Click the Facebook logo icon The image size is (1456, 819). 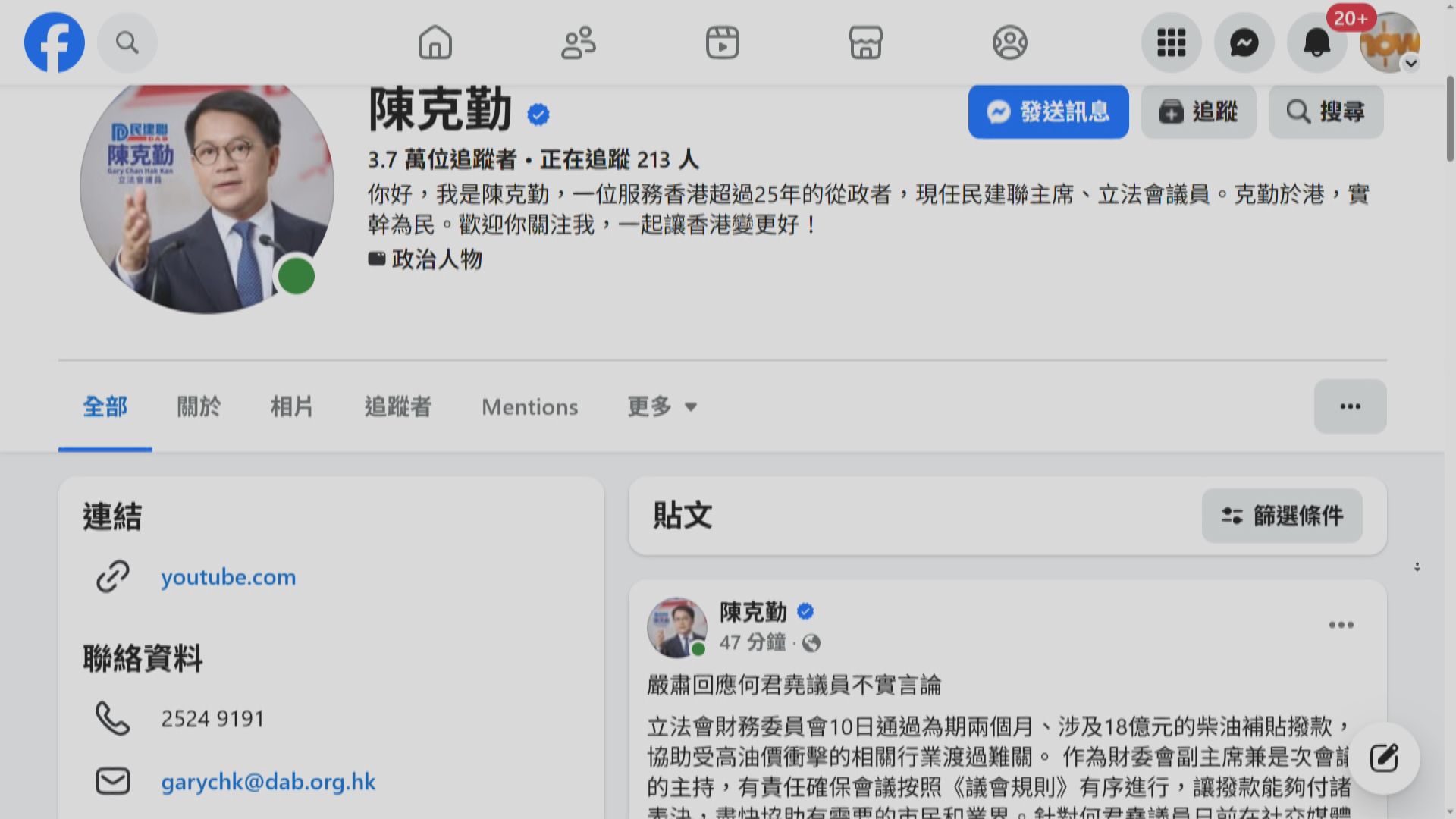pyautogui.click(x=55, y=42)
